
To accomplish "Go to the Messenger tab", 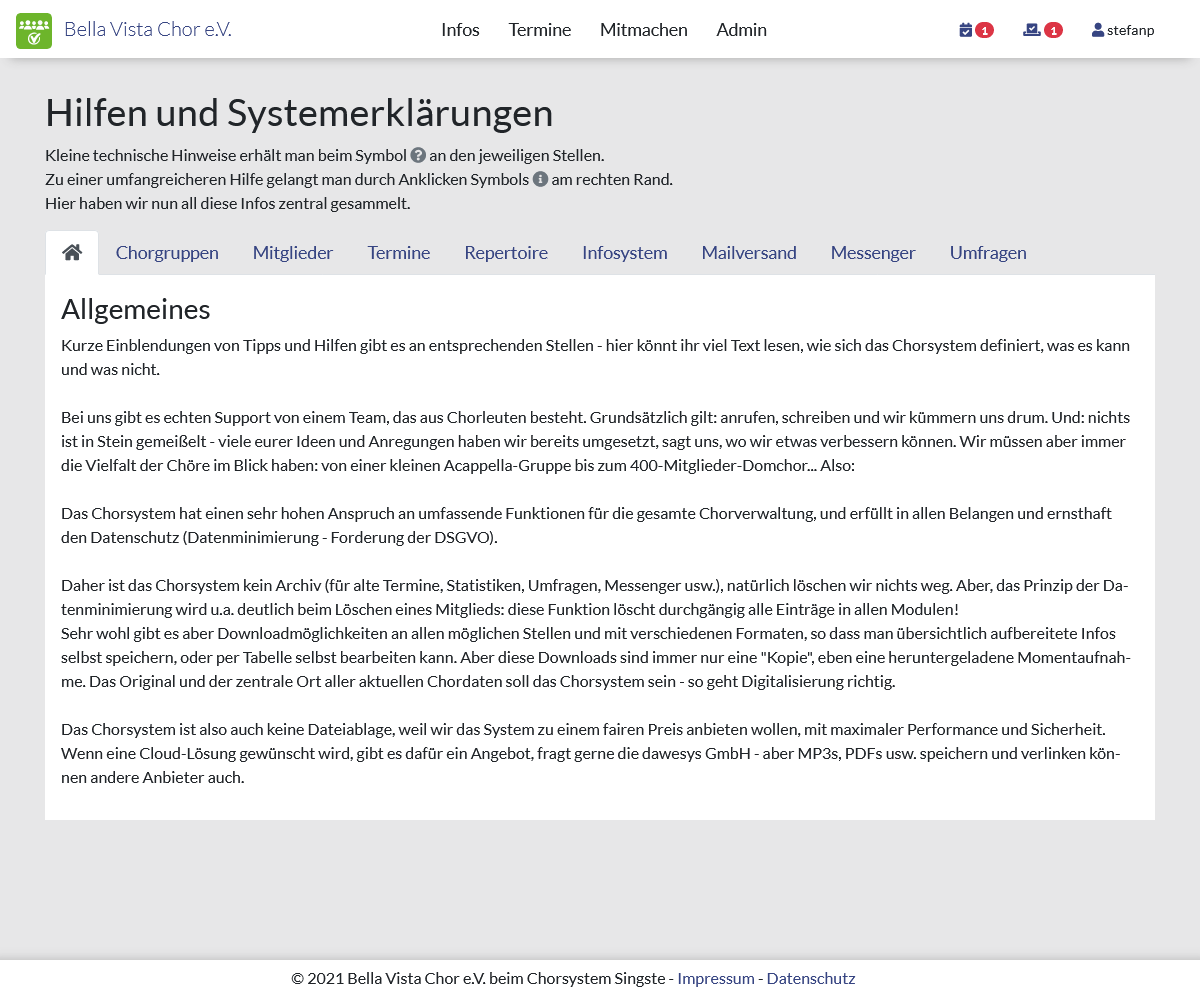I will coord(873,253).
